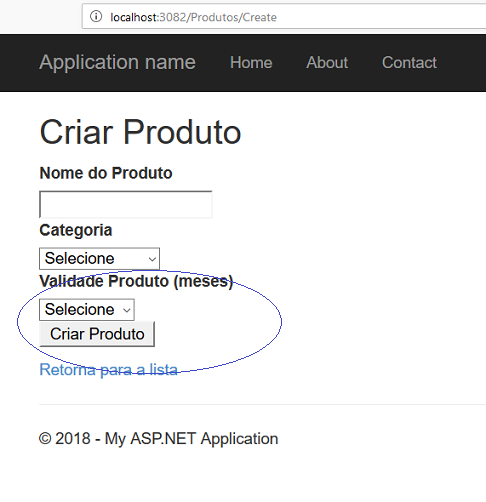Click the chevron arrow of Categoria dropdown
Screen dimensions: 486x502
pos(152,259)
